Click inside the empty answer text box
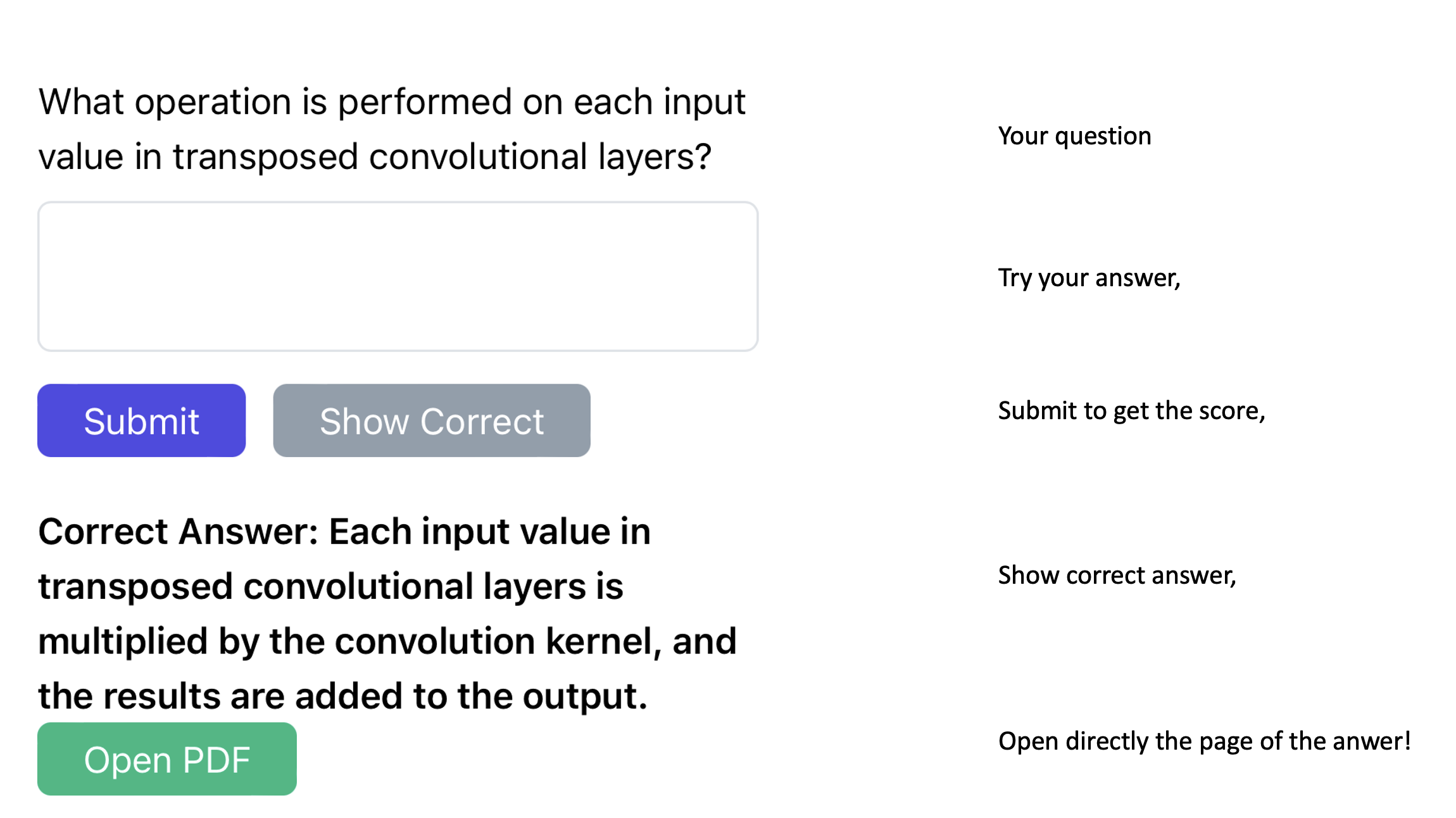The image size is (1456, 818). point(398,276)
